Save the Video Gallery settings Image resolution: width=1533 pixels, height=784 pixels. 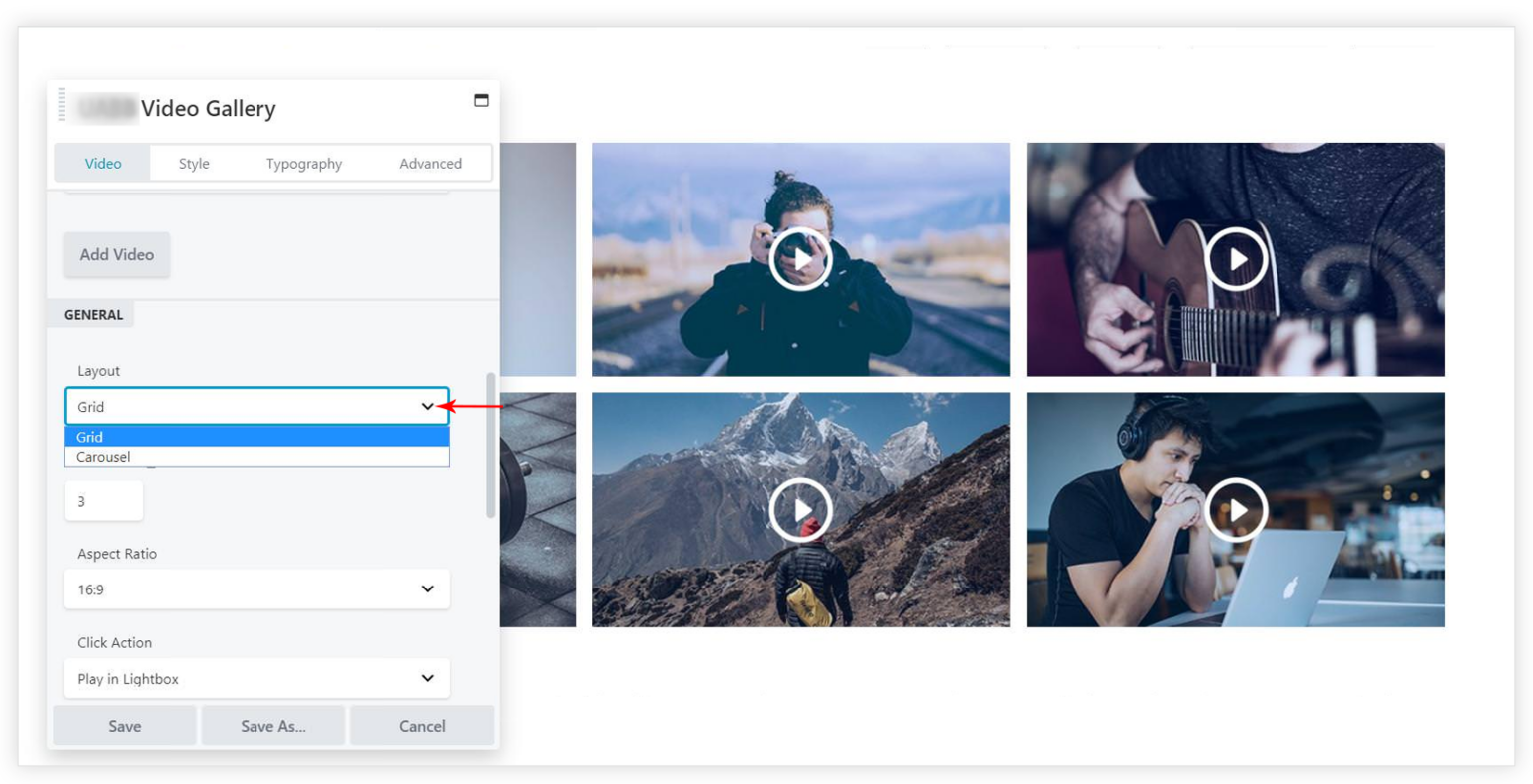pyautogui.click(x=124, y=725)
